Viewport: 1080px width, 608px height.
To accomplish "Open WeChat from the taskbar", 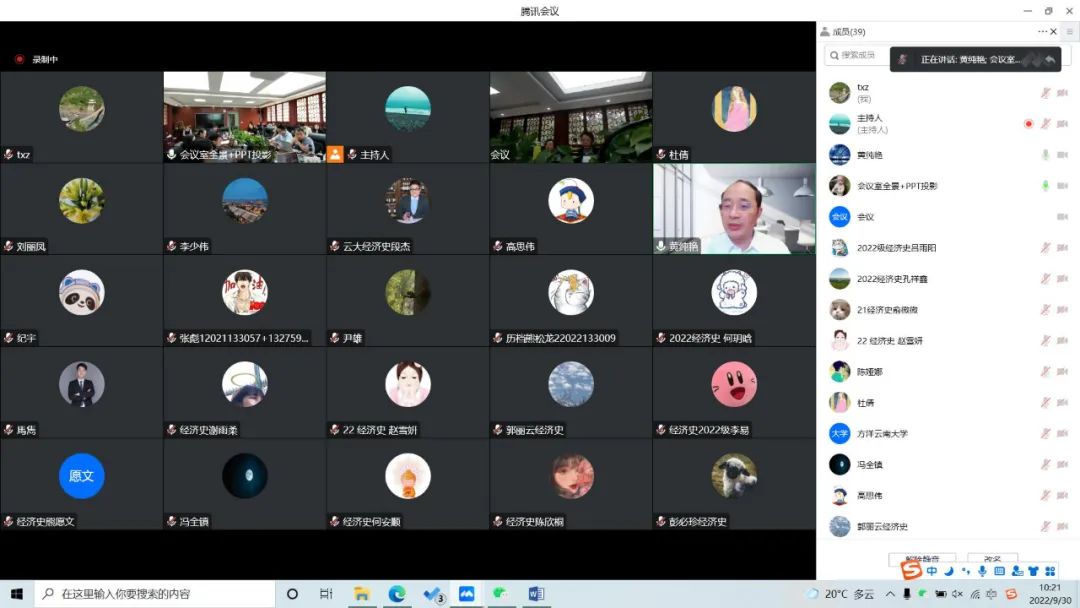I will 499,594.
